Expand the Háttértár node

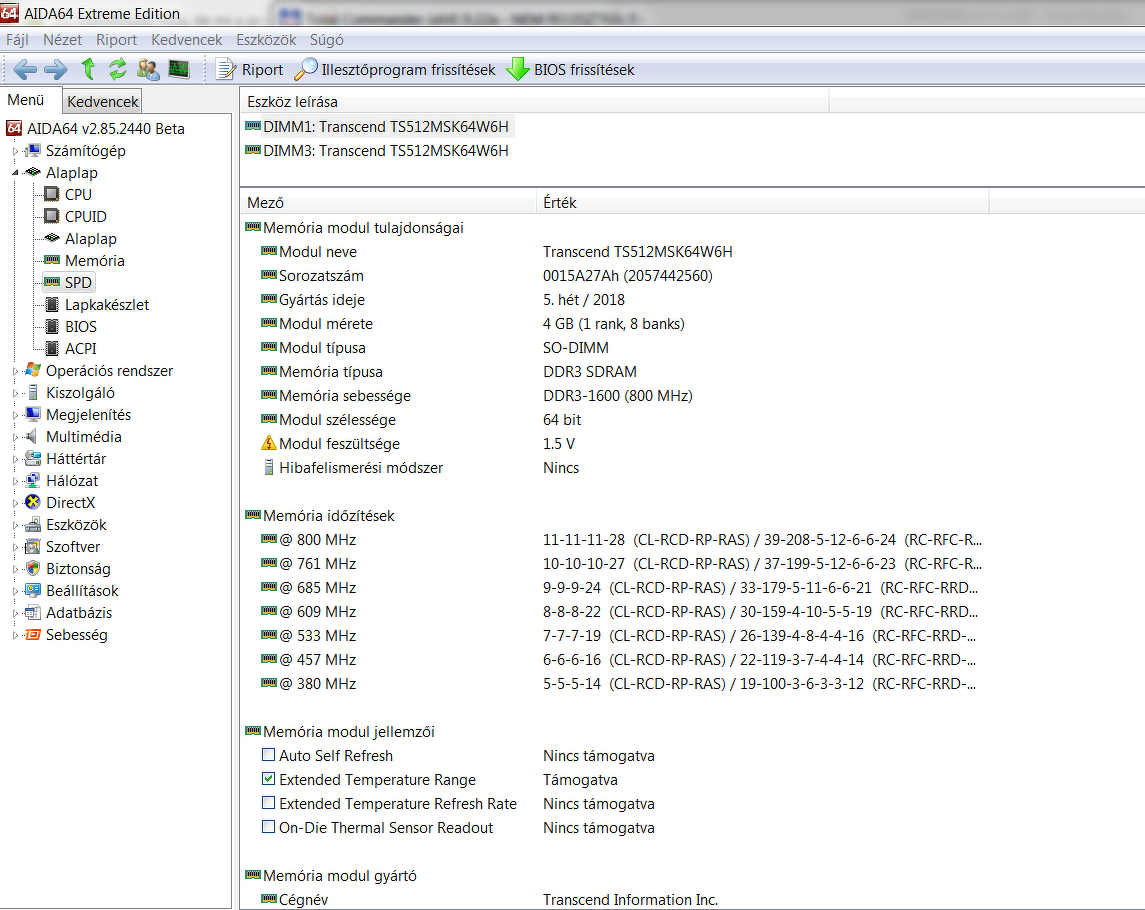coord(15,459)
